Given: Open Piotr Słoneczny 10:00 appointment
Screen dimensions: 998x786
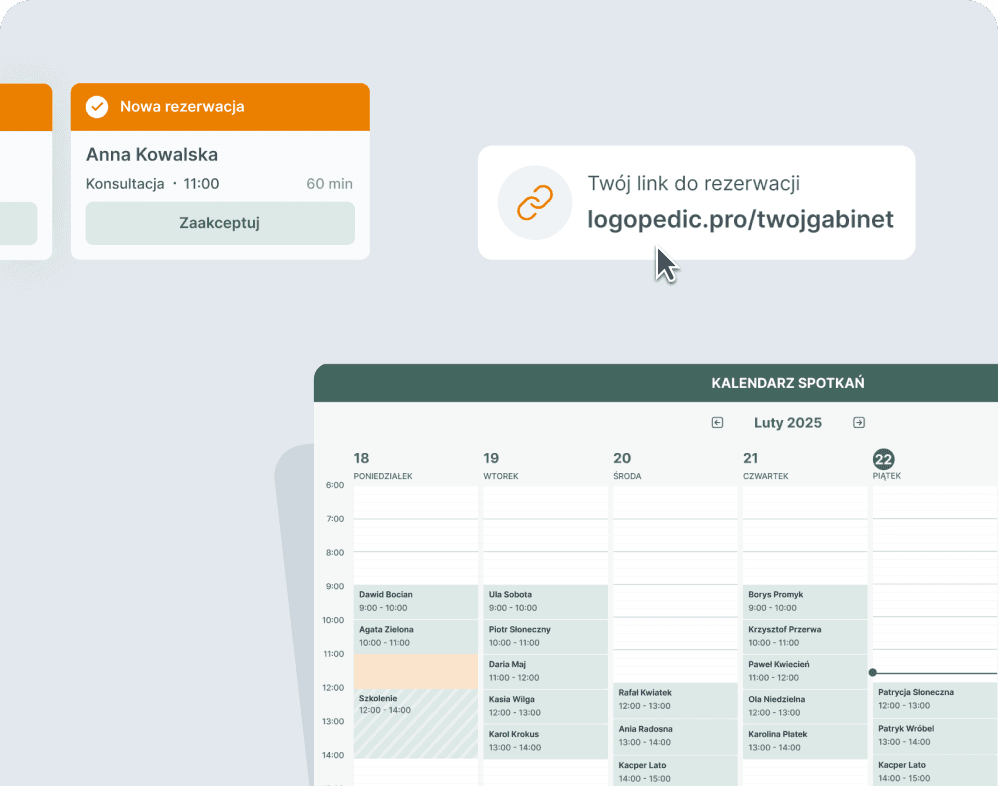Looking at the screenshot, I should tap(545, 636).
